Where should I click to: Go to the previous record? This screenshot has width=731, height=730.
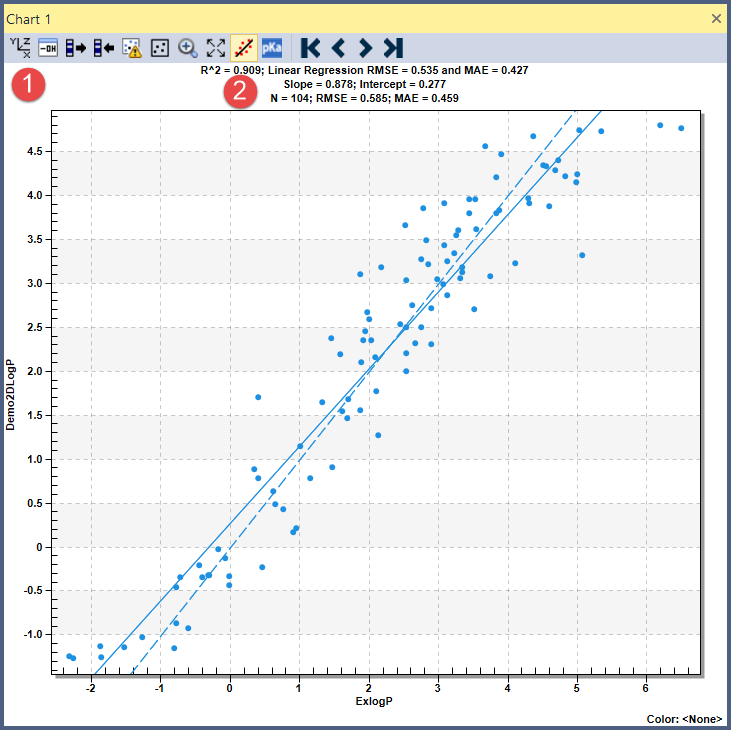(338, 48)
